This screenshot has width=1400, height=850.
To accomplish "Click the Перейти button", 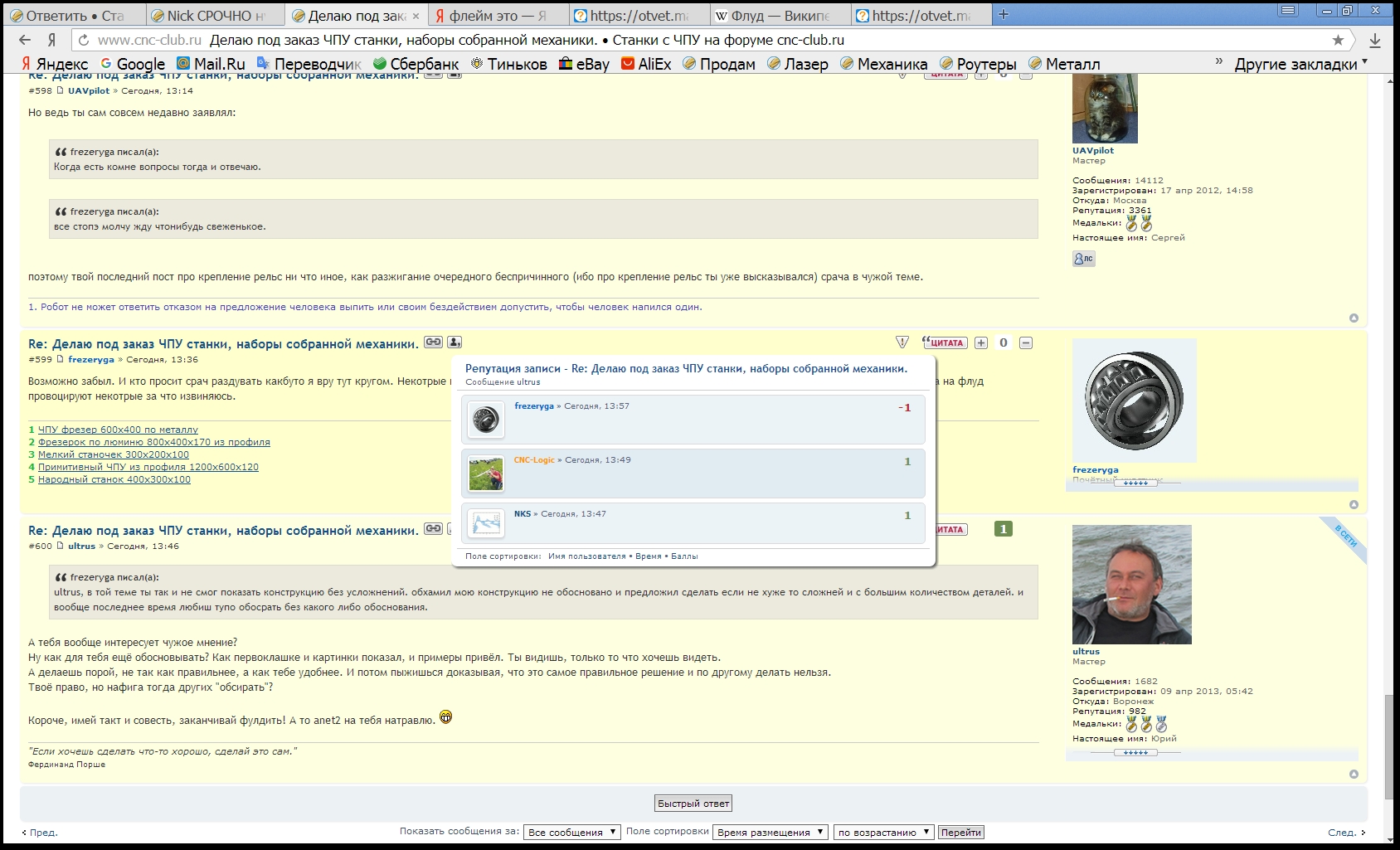I will pyautogui.click(x=961, y=832).
